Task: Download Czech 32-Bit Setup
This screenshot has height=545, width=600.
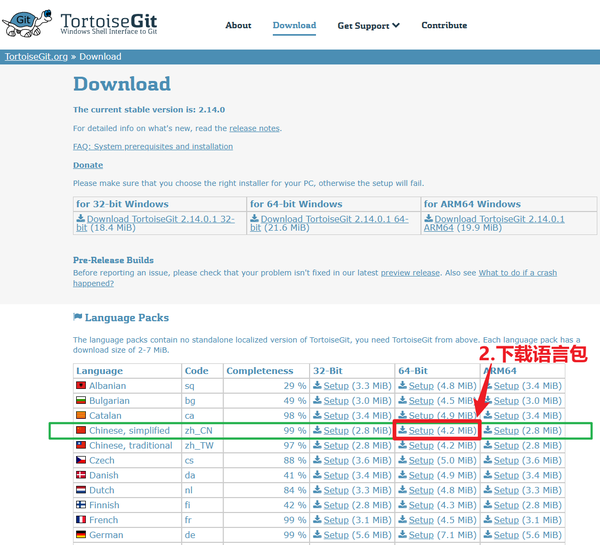Action: [336, 460]
